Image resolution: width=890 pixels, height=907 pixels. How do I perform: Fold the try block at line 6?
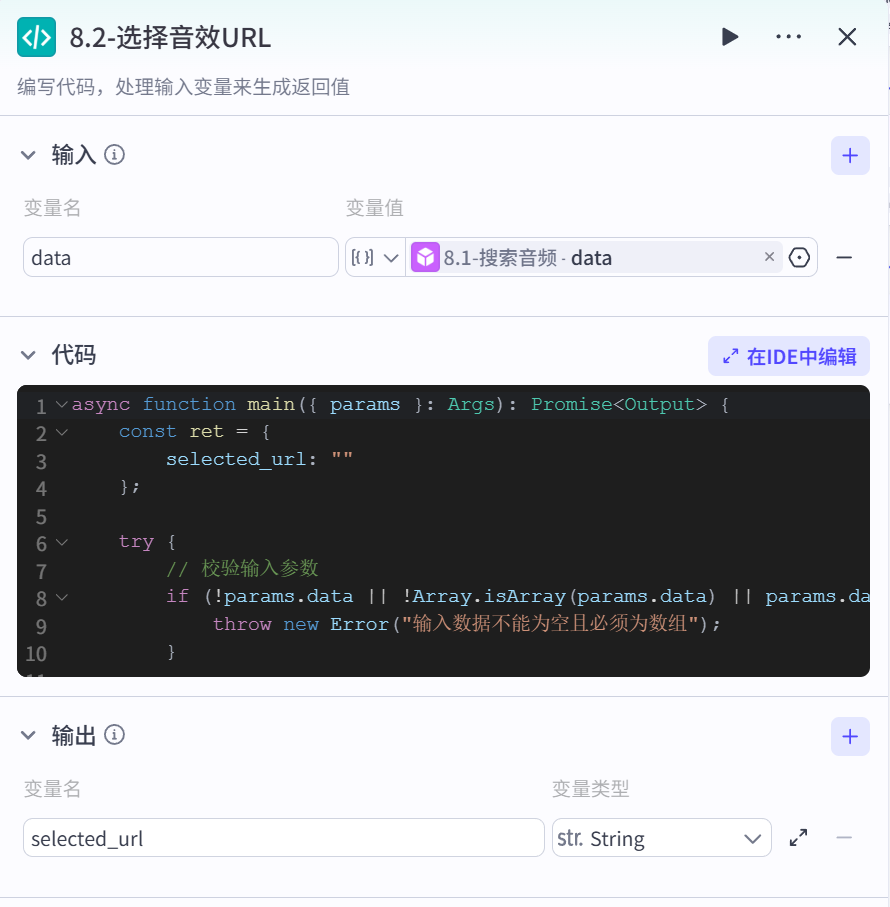62,543
